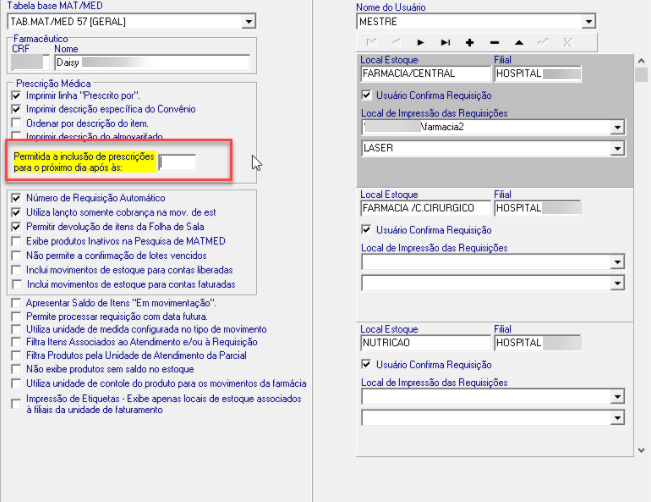Image resolution: width=651 pixels, height=502 pixels.
Task: Enable Exibe produtos Inativos na Pesquisa
Action: tap(16, 241)
